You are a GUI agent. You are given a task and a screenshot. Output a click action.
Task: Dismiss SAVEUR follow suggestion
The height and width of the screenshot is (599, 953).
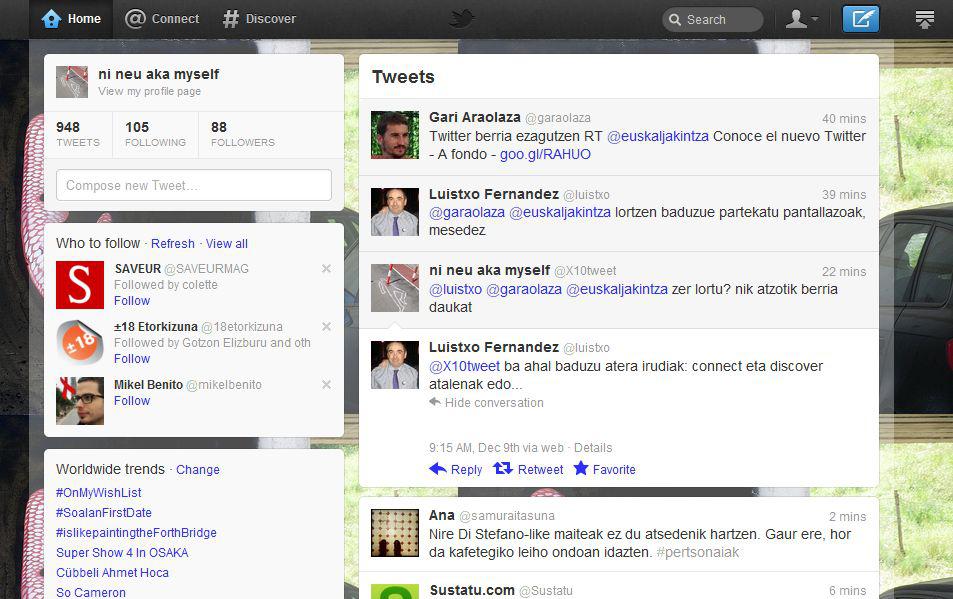(x=326, y=269)
